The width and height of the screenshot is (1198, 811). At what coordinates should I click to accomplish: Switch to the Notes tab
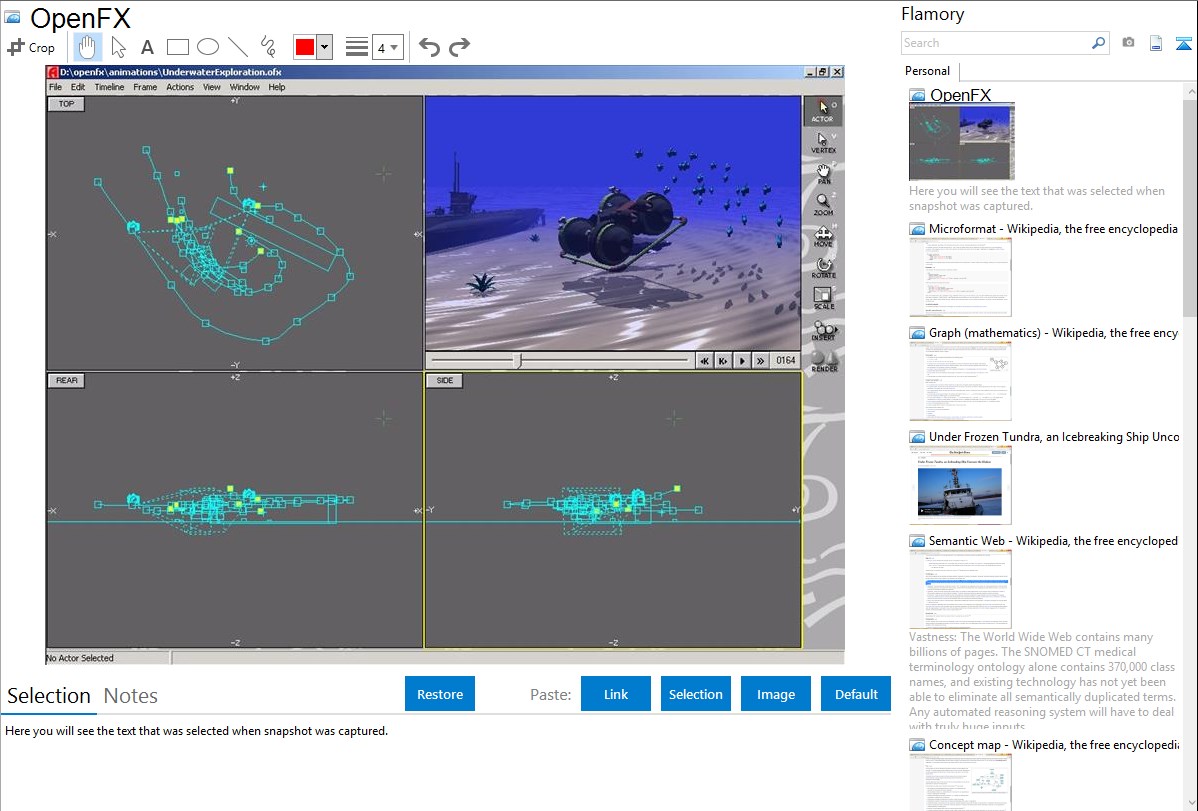[131, 696]
